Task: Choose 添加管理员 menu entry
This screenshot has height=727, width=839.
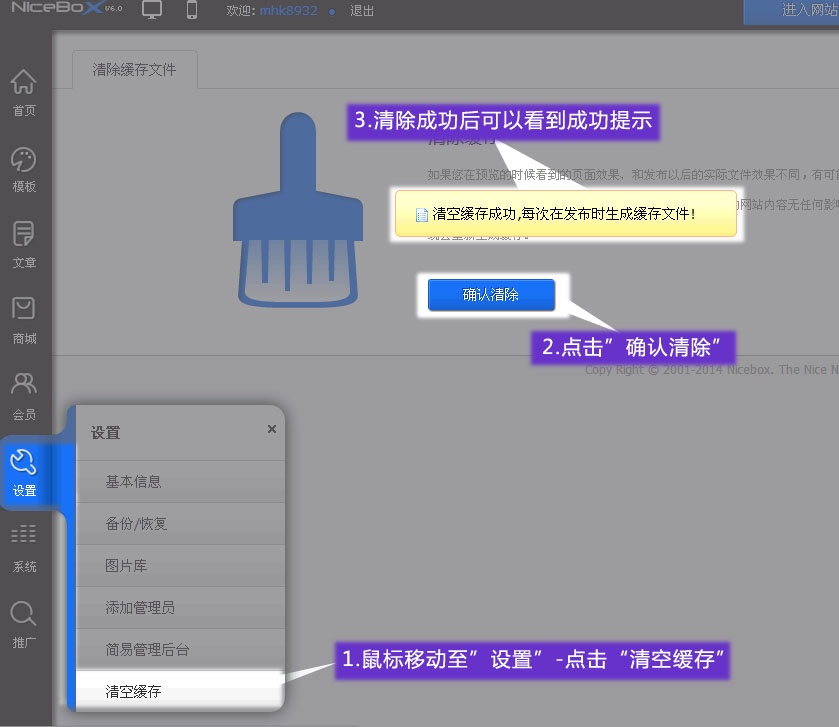Action: 140,608
